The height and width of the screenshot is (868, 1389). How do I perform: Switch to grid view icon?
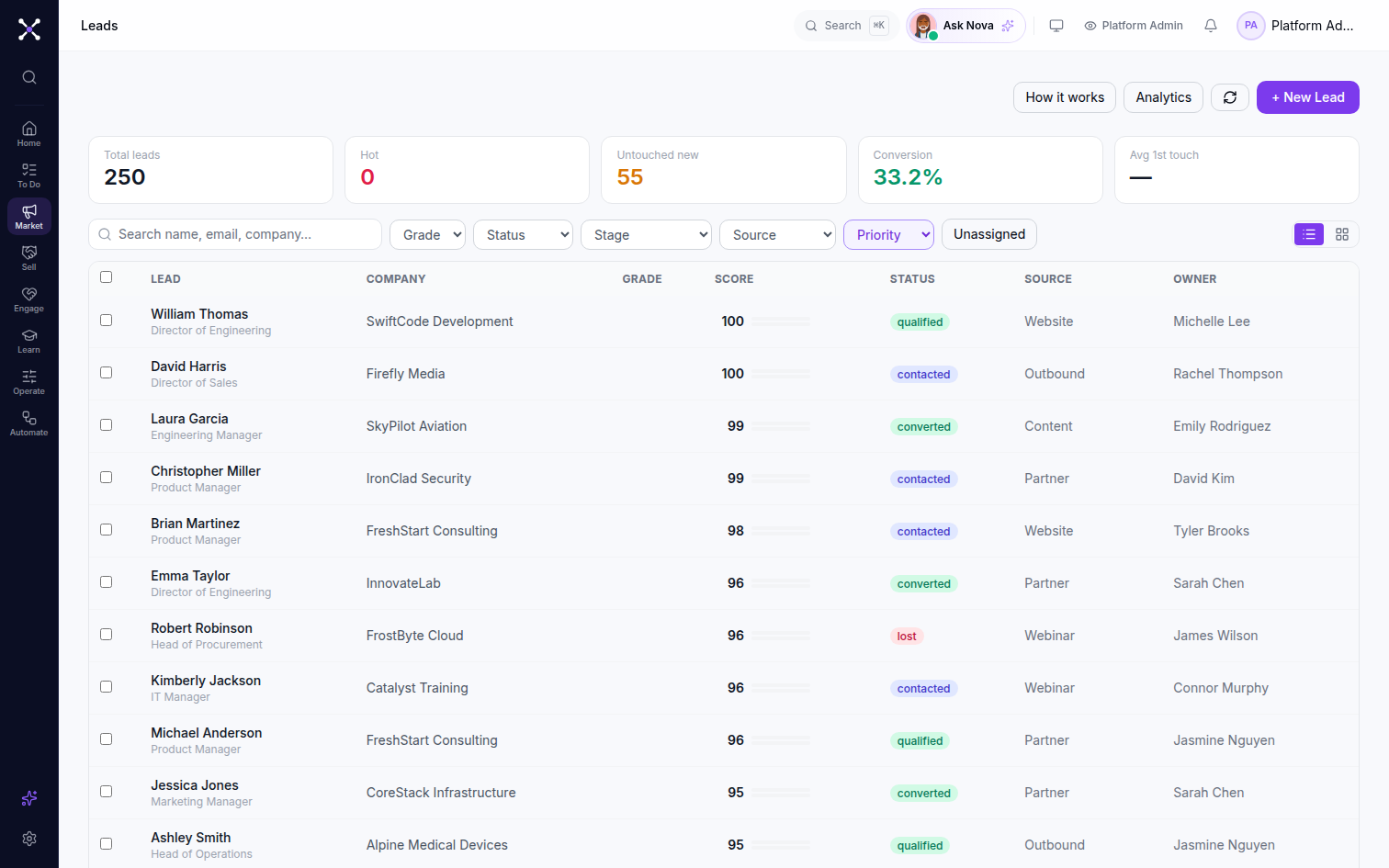tap(1342, 234)
